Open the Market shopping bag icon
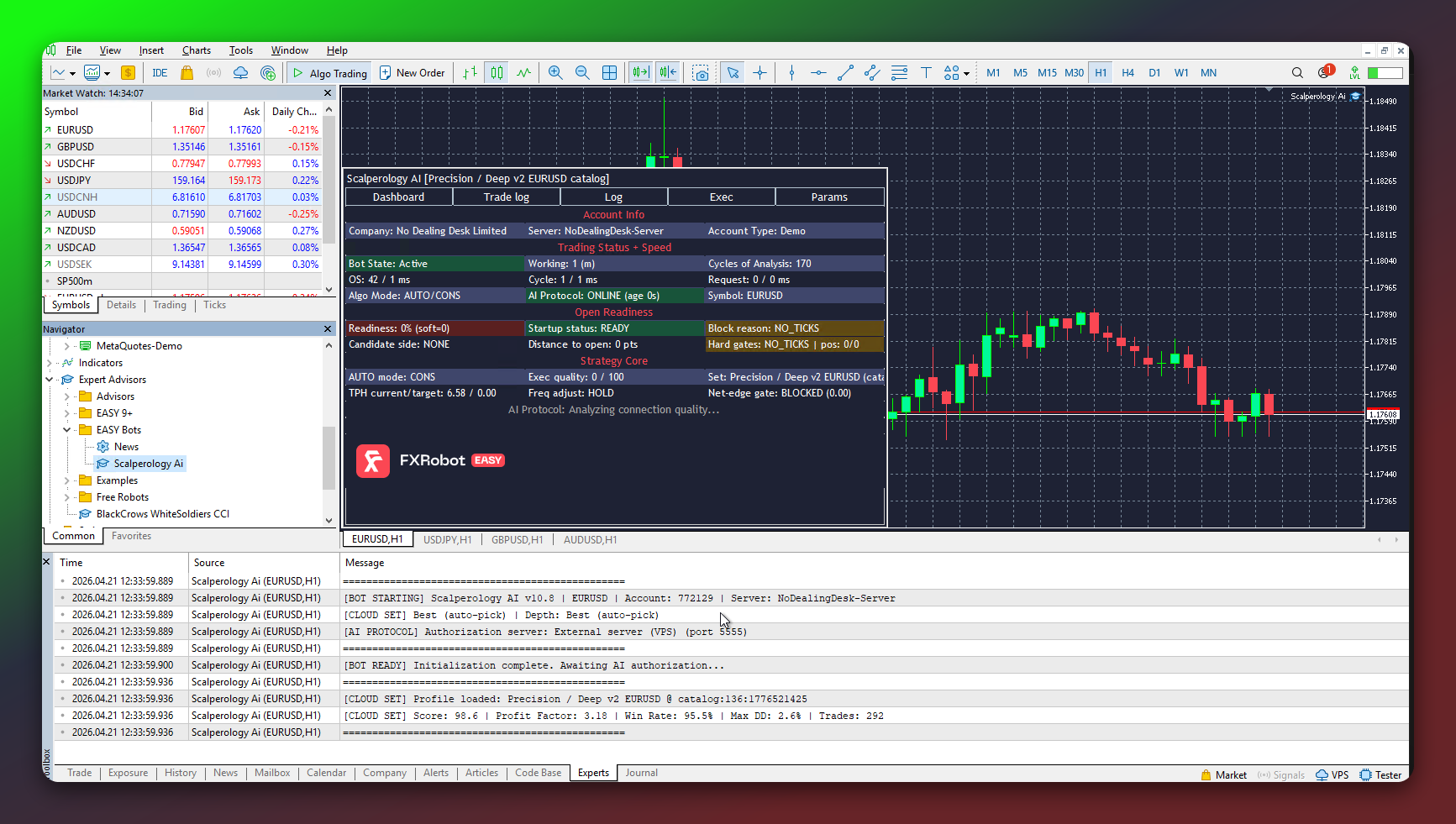This screenshot has width=1456, height=824. pos(187,72)
